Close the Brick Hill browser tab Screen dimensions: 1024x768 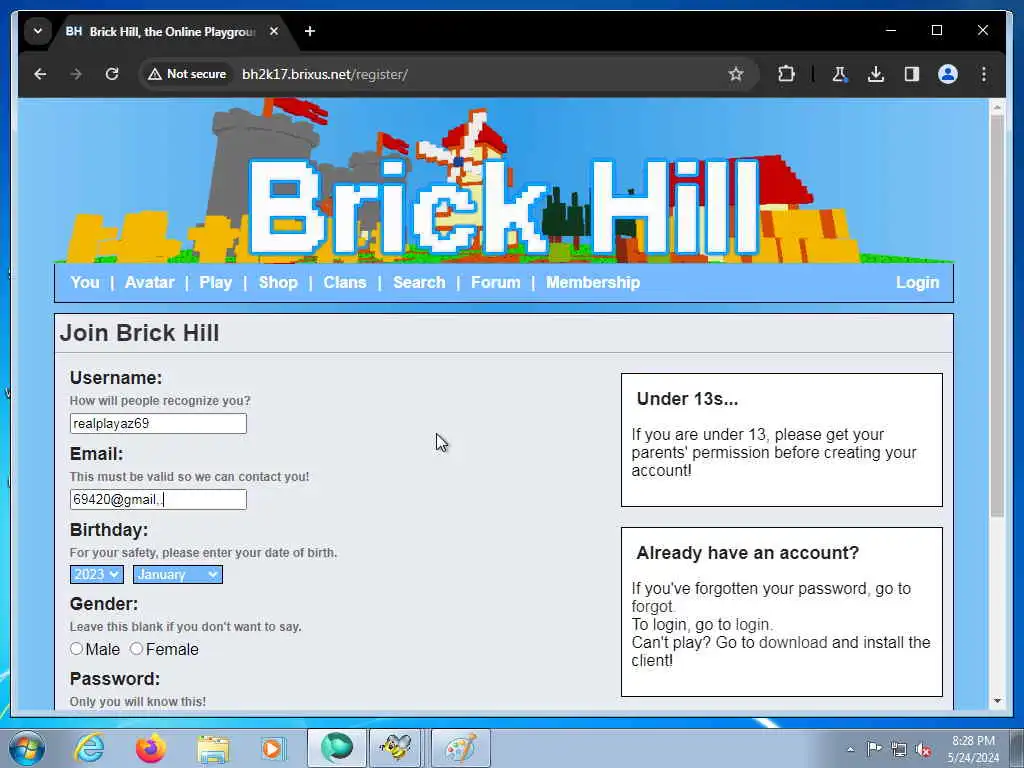pos(274,31)
